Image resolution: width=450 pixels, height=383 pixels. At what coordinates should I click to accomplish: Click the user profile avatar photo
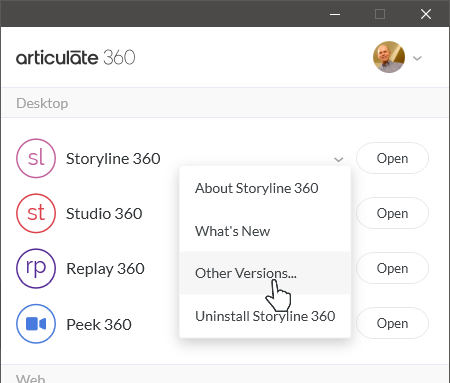[x=389, y=57]
